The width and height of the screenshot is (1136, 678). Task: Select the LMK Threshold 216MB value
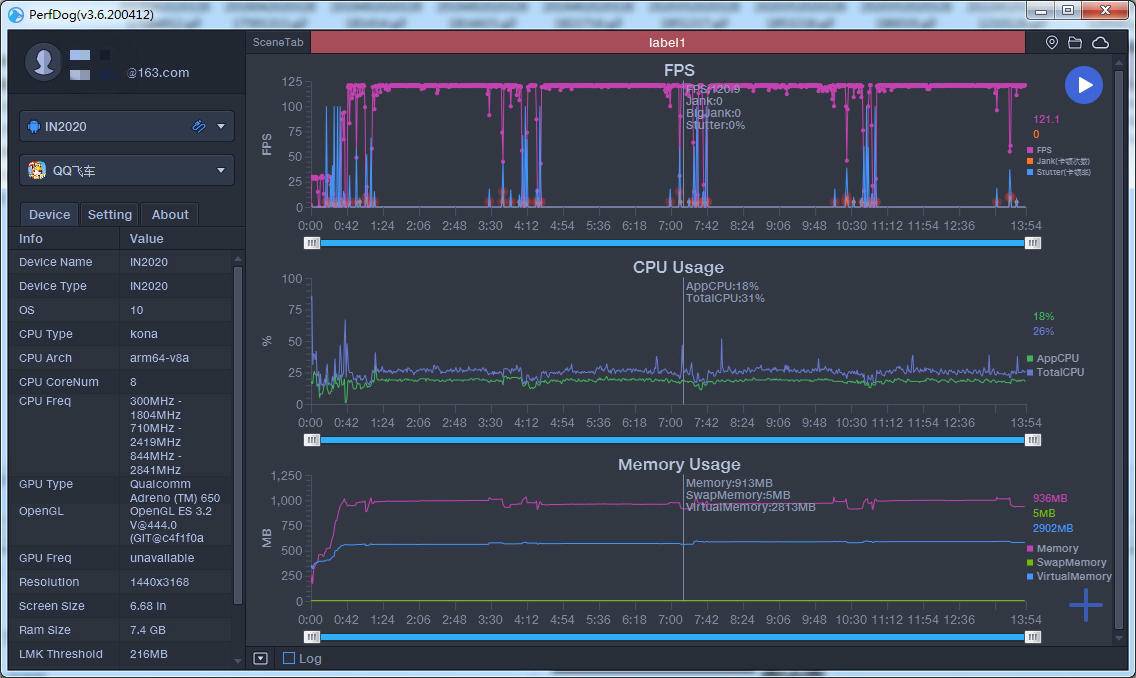tap(149, 653)
